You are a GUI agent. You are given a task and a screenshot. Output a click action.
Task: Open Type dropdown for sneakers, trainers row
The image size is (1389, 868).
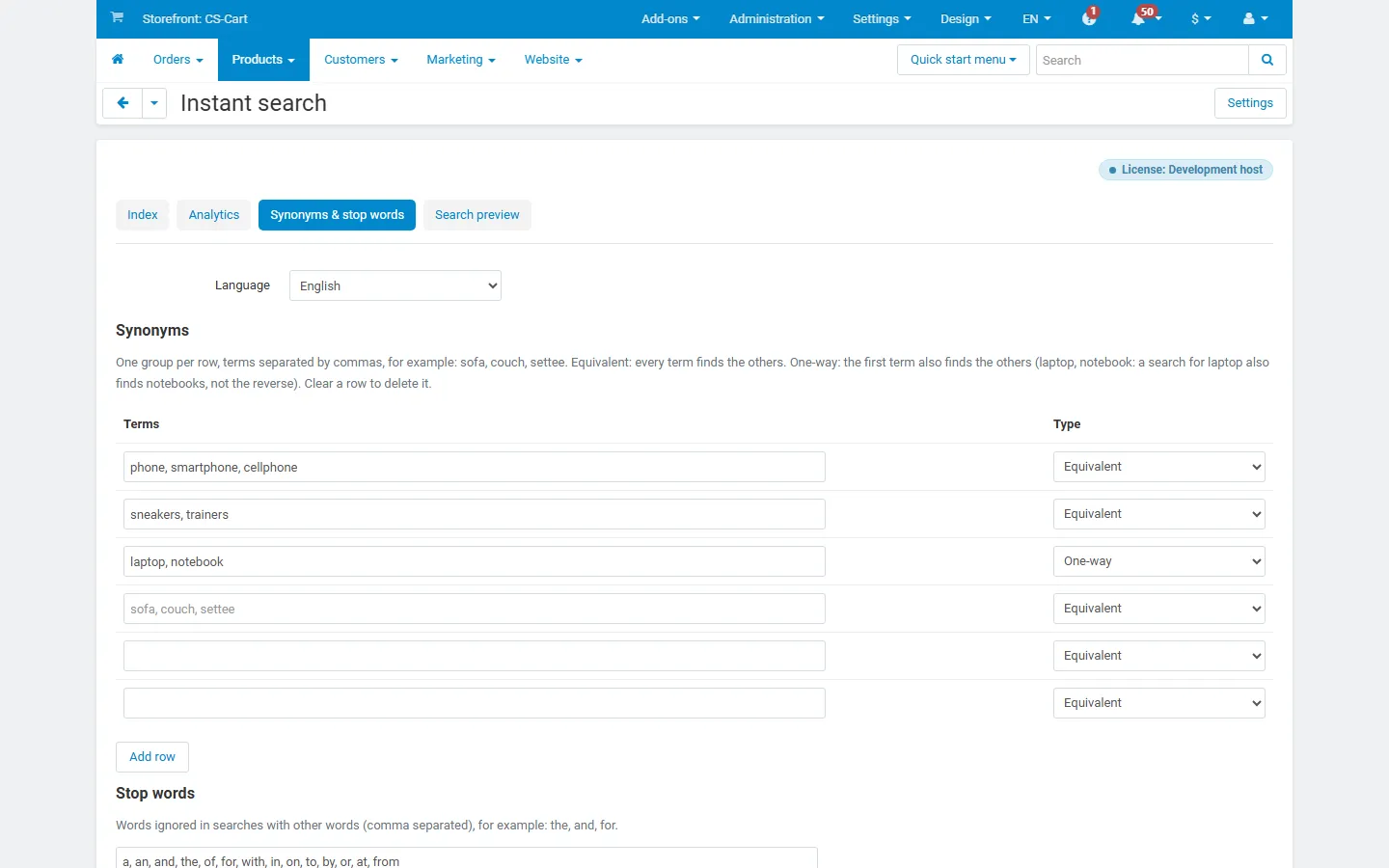coord(1159,514)
